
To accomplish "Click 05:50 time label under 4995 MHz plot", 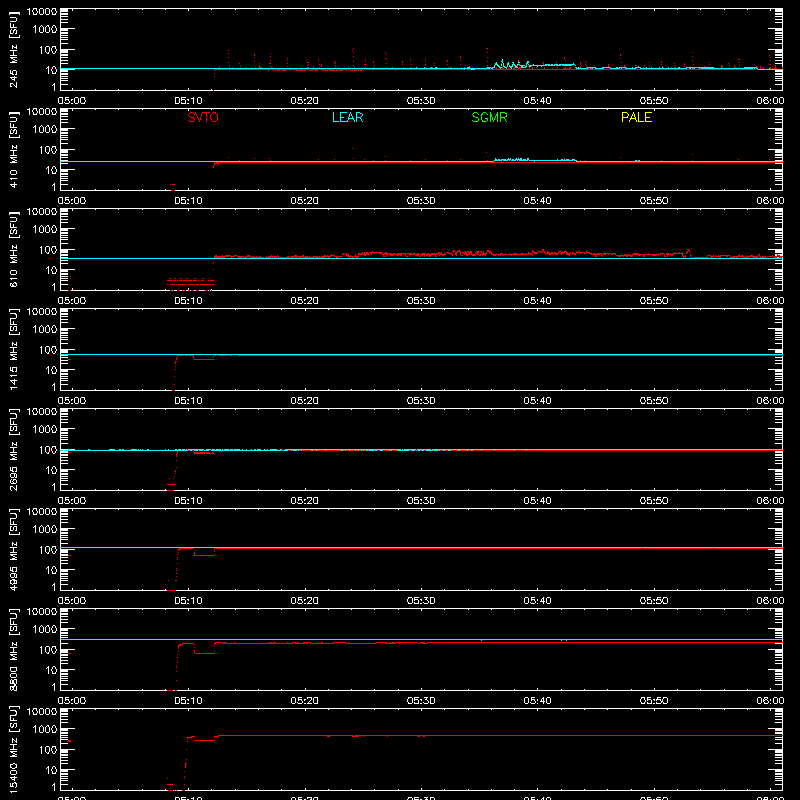I will (x=654, y=601).
